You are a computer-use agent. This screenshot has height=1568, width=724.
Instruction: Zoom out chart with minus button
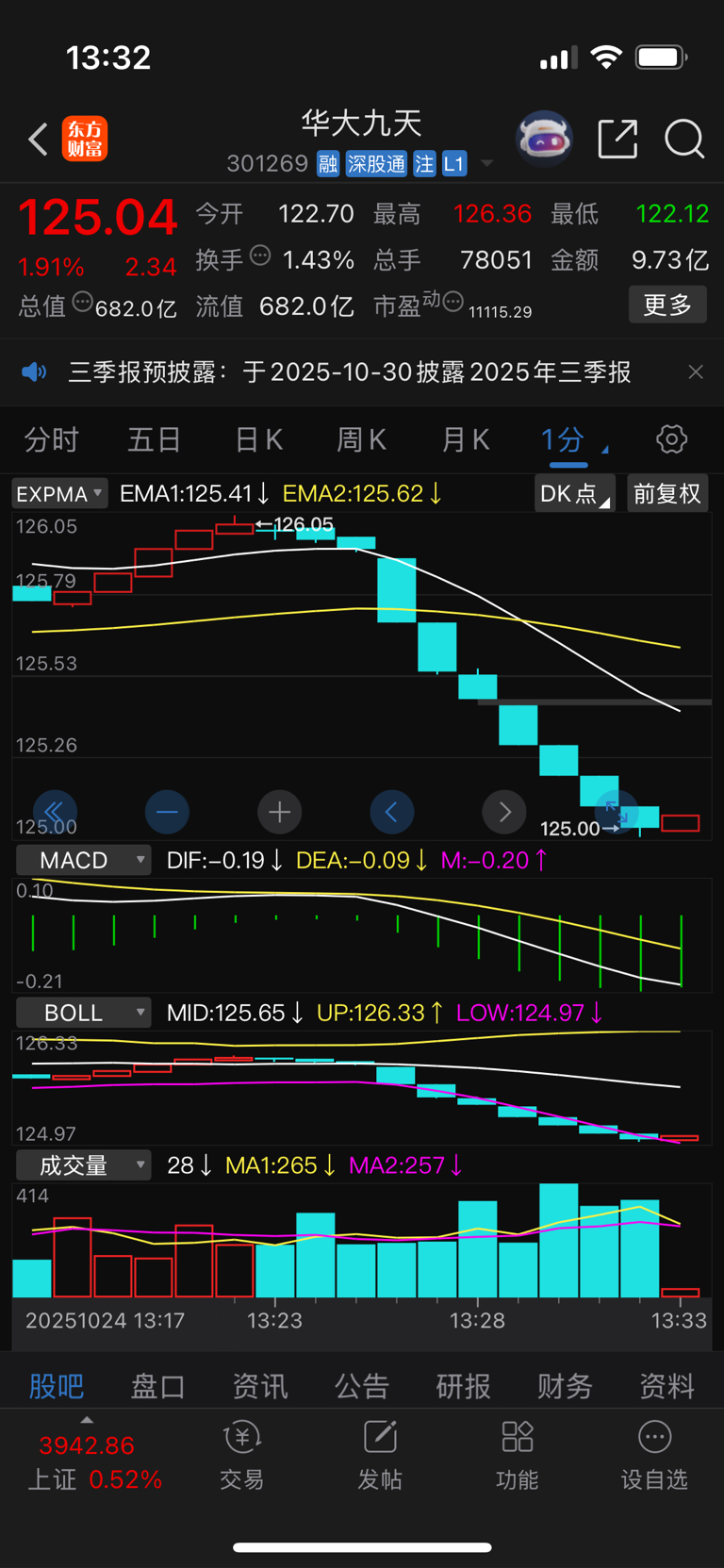(167, 812)
